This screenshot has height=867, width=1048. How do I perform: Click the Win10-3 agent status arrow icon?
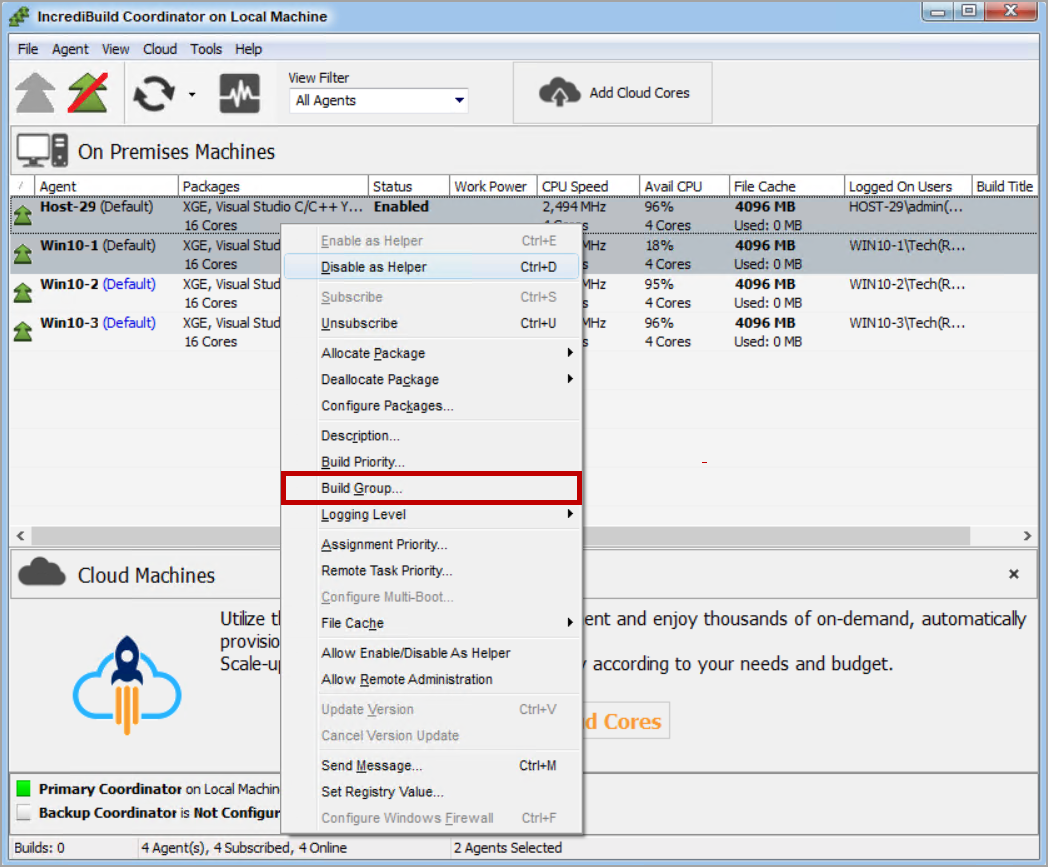[22, 331]
